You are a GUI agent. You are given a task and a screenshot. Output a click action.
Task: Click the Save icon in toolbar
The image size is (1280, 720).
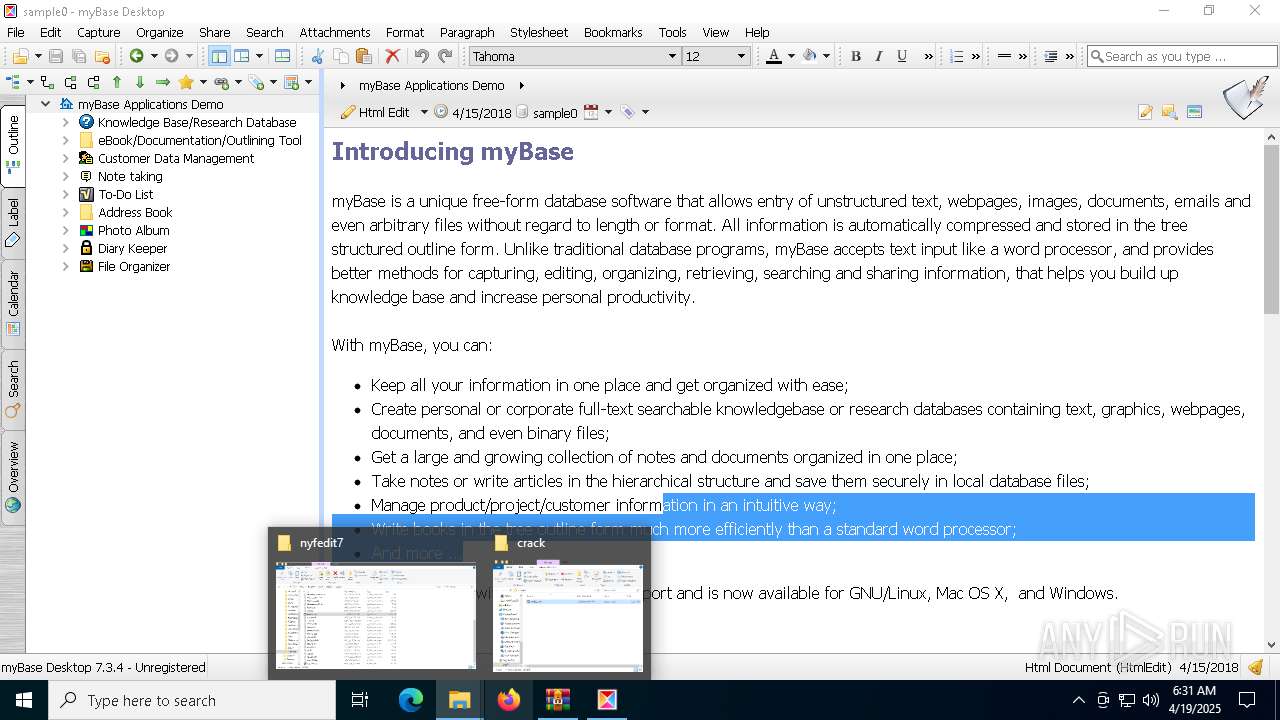pos(56,56)
